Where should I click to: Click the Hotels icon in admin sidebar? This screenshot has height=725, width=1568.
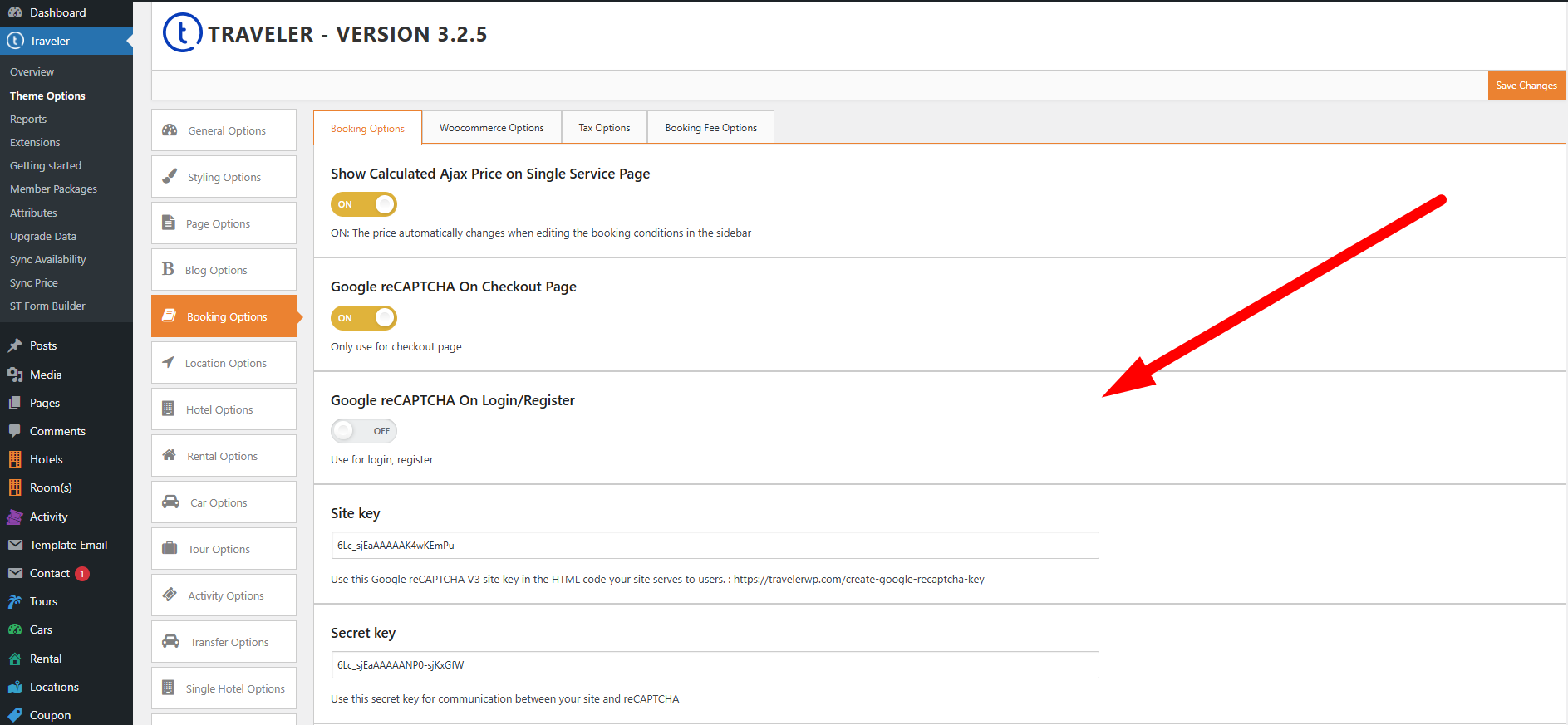[x=15, y=459]
